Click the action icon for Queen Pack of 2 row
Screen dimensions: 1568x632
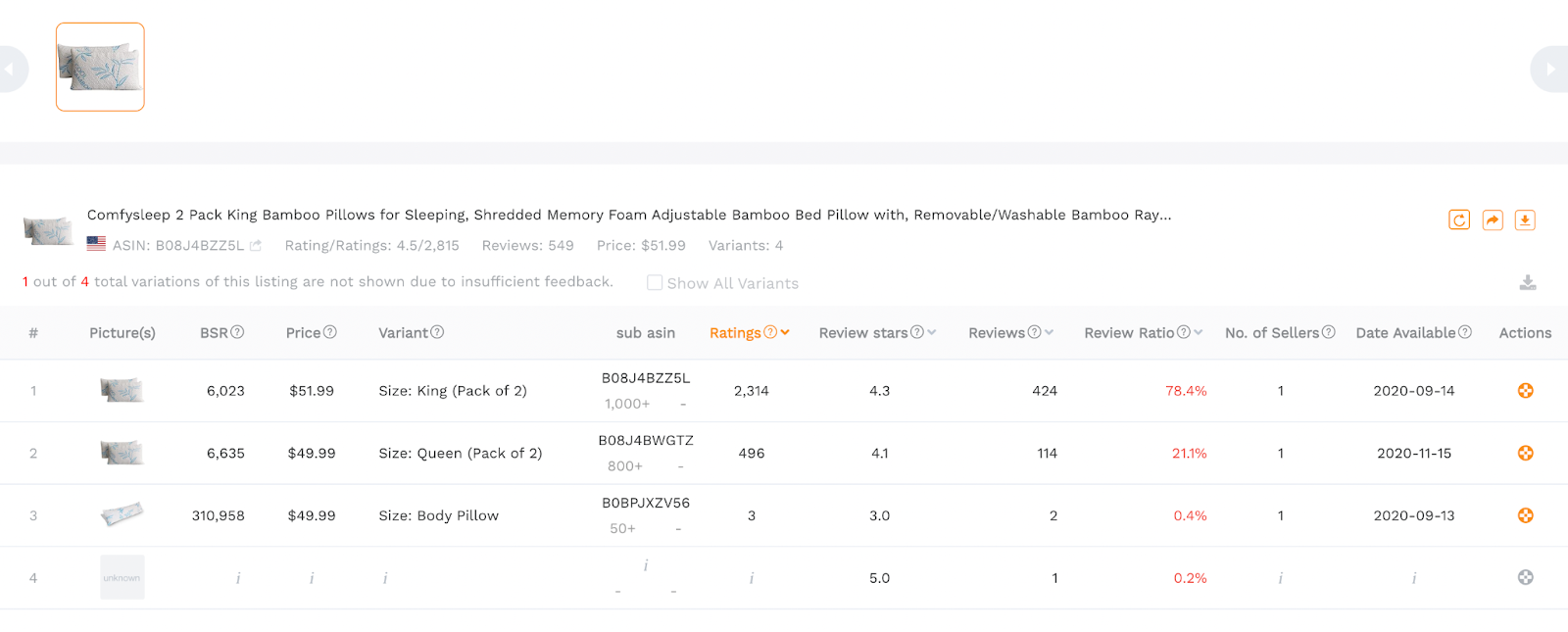[x=1526, y=454]
